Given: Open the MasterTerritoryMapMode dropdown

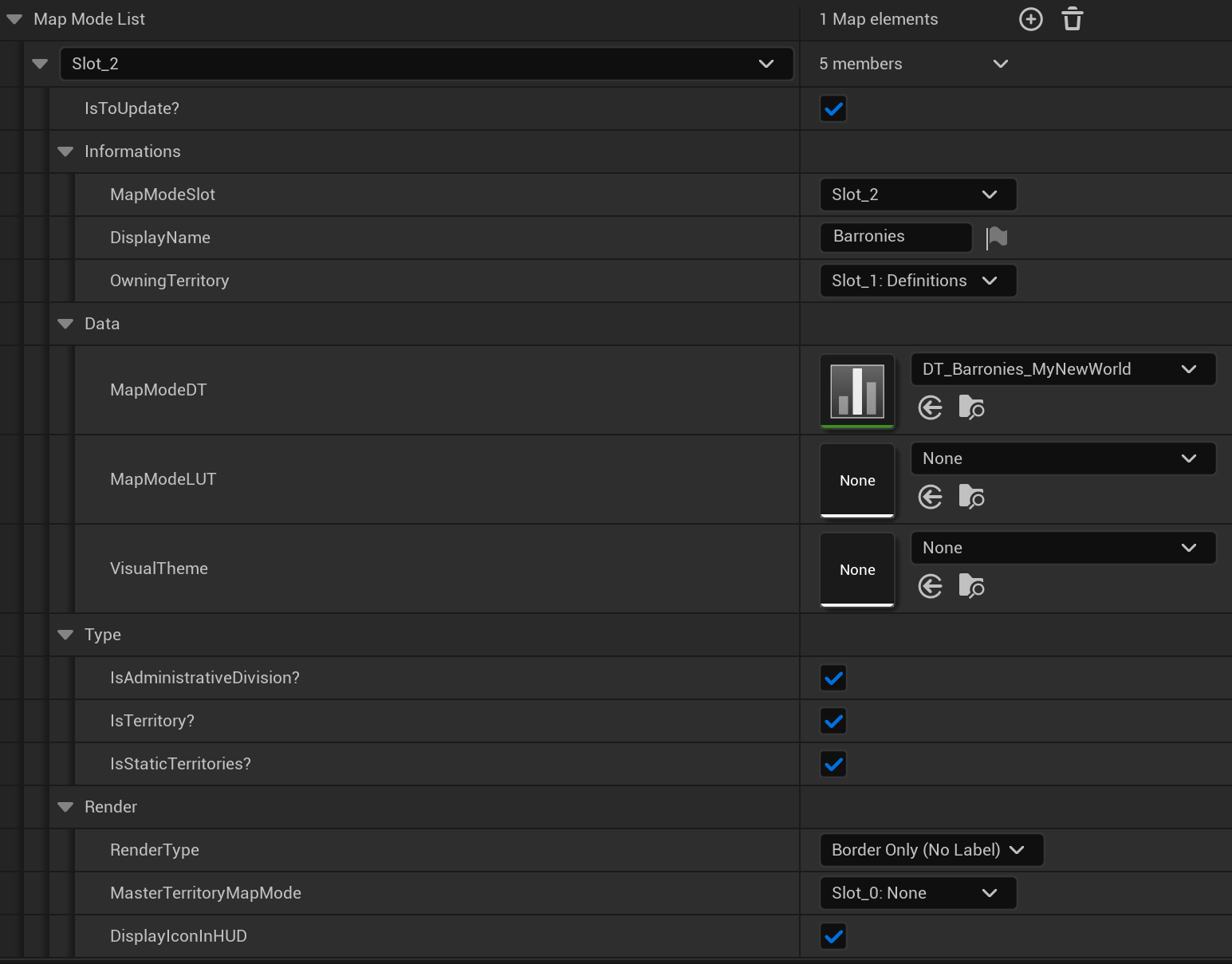Looking at the screenshot, I should (918, 893).
